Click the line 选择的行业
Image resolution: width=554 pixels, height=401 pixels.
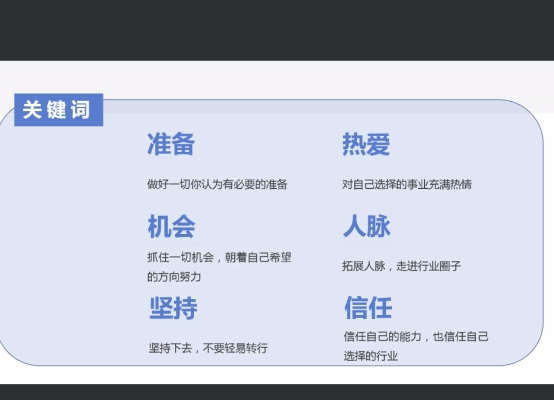click(371, 356)
